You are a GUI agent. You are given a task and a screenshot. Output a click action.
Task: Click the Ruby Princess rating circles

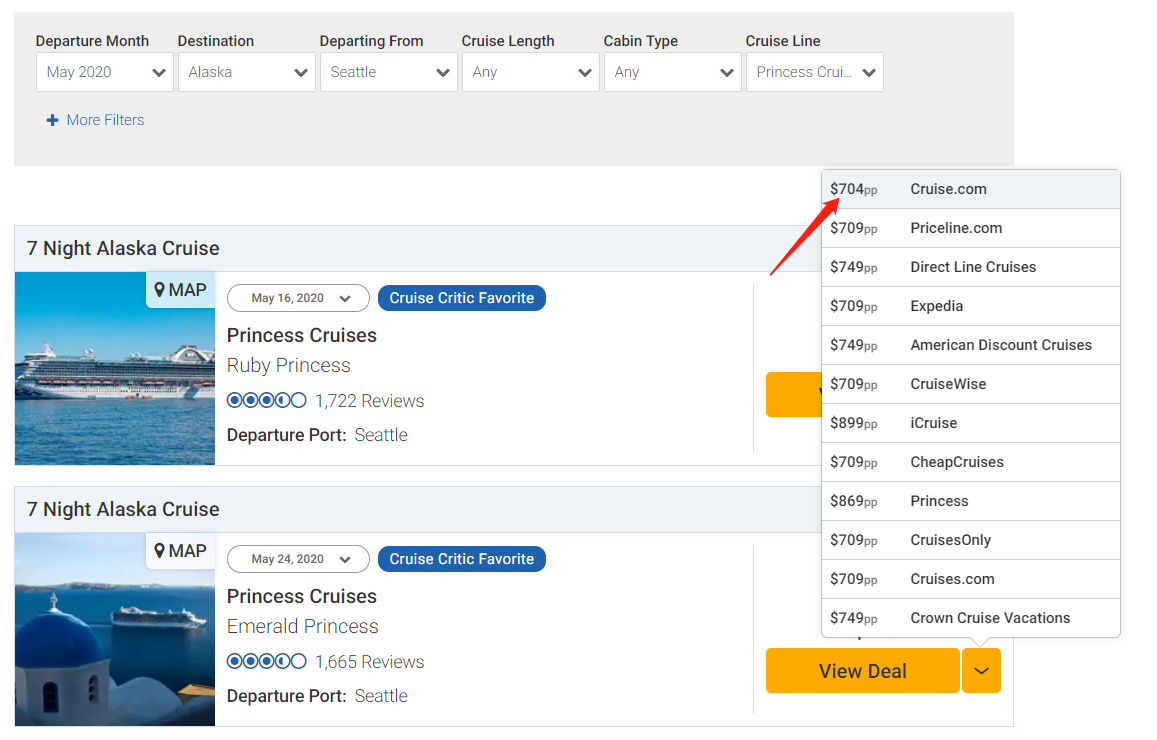(266, 400)
